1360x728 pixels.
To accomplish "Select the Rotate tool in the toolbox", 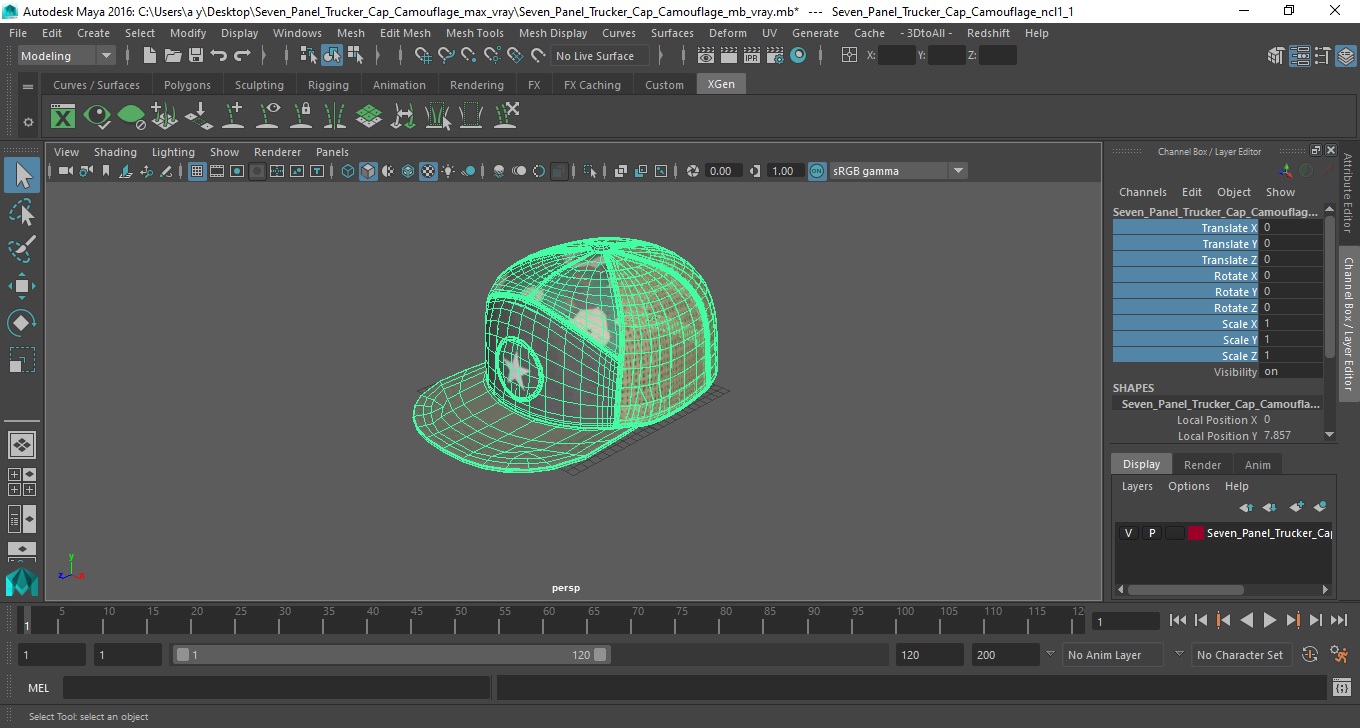I will click(x=22, y=323).
